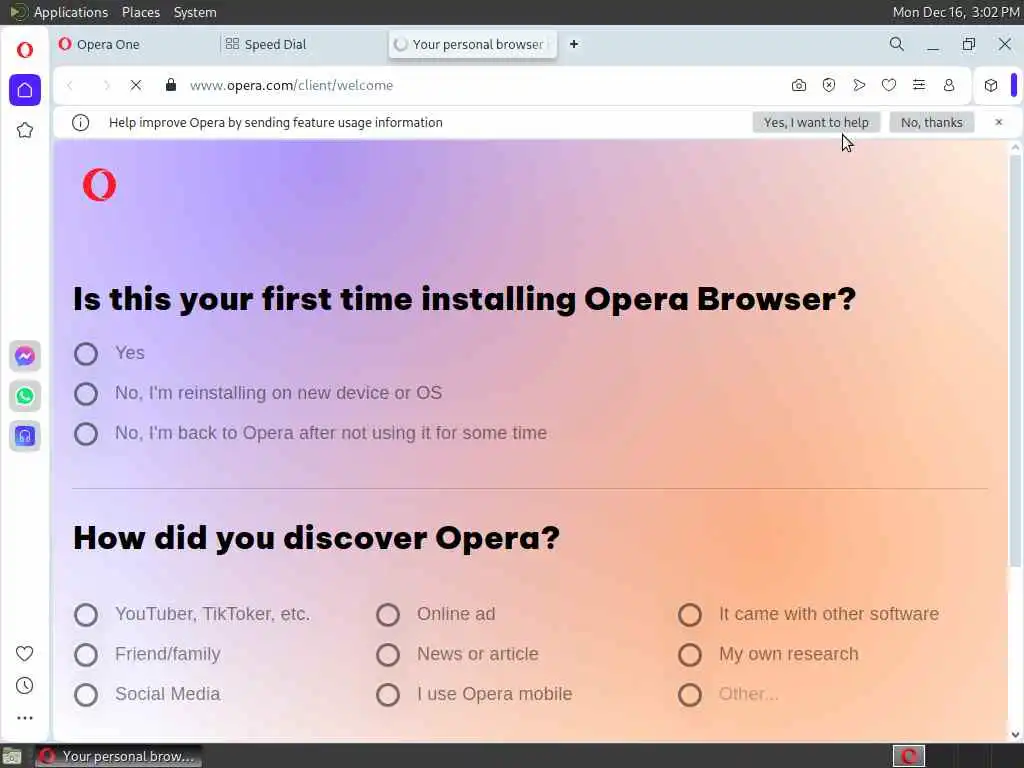Screen dimensions: 1024x768
Task: Click the clock in the top panel
Action: [955, 12]
